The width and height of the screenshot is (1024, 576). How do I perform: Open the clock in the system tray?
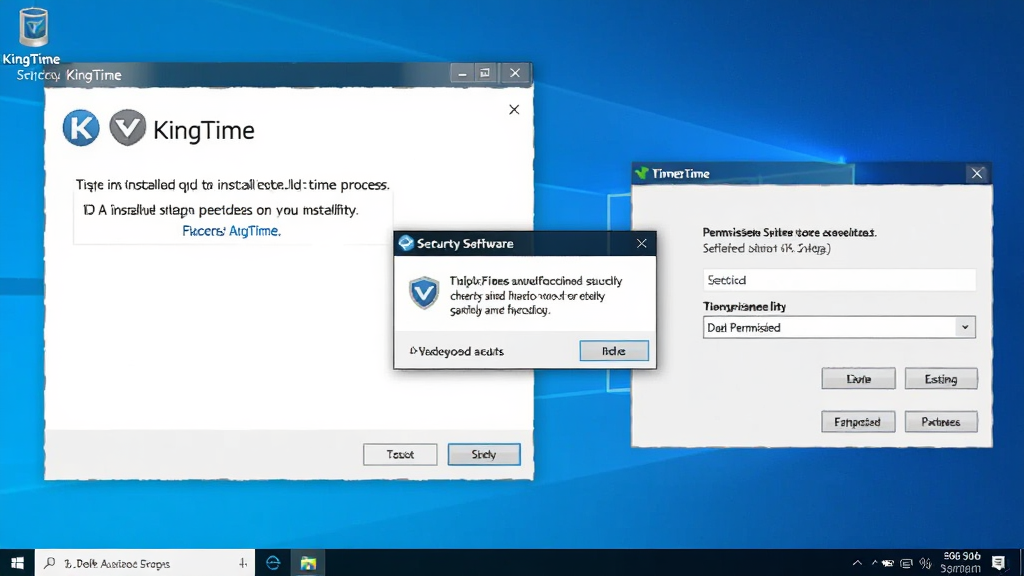tap(961, 563)
